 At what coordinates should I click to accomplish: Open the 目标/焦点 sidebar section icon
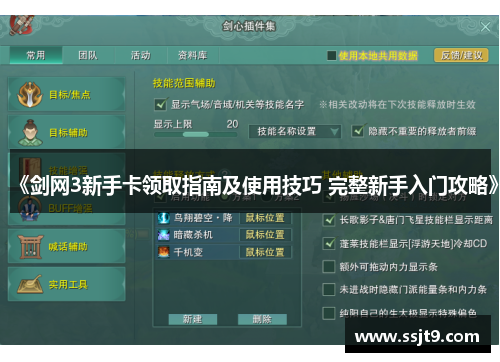point(30,95)
